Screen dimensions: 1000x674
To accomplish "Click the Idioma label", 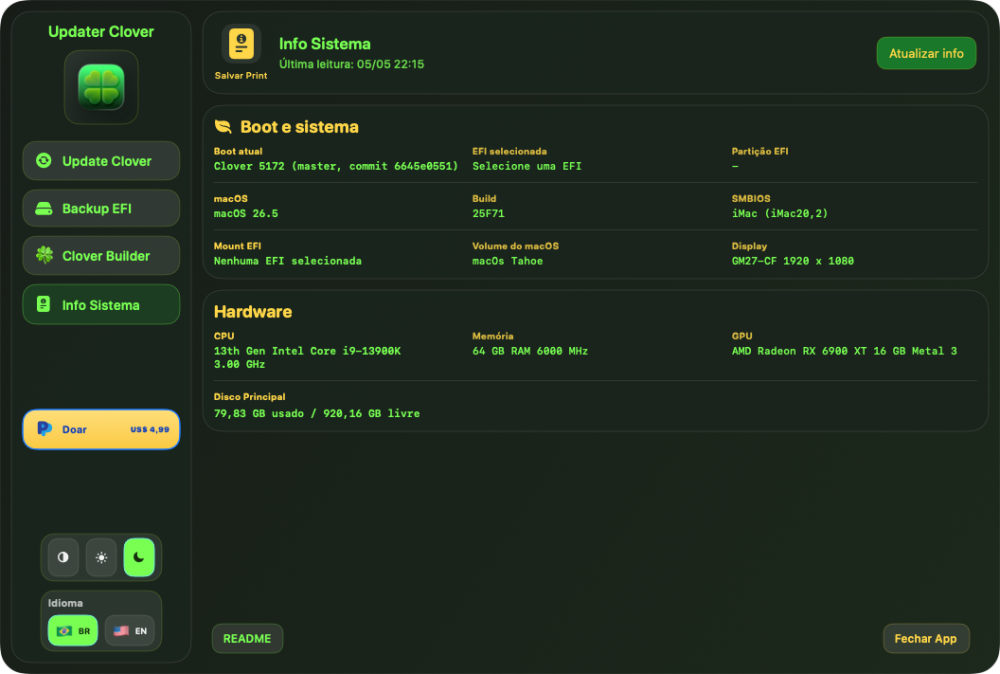I will click(x=65, y=603).
